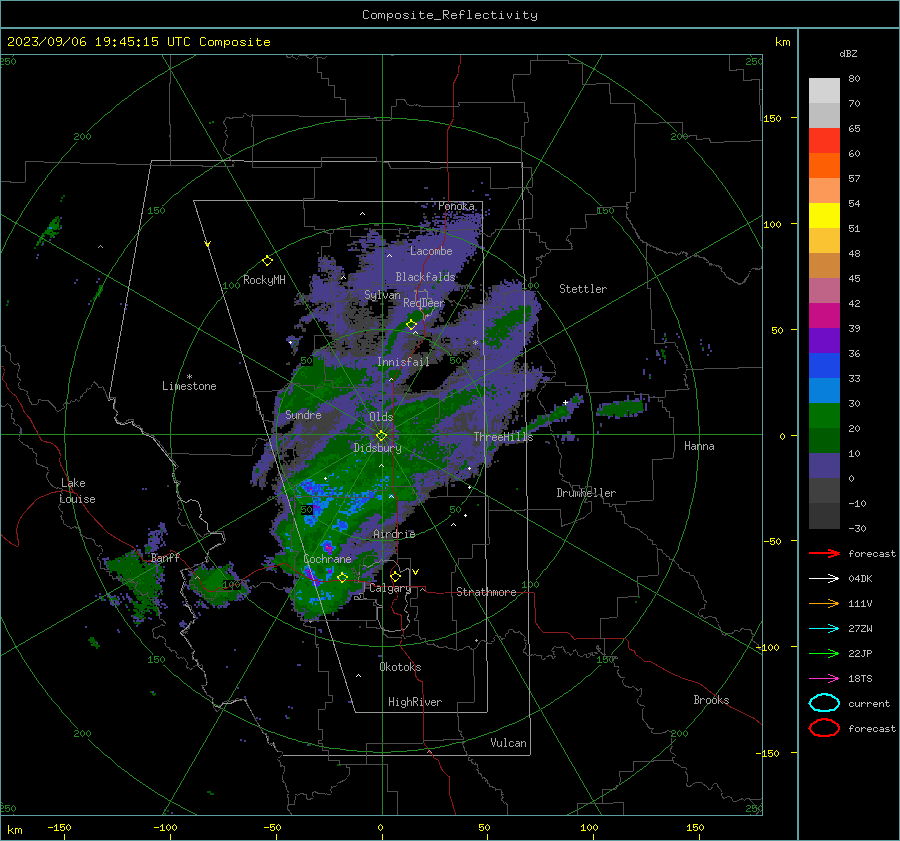Click the cyan 27ZW arrow icon
Screen dimensions: 900x841
tap(824, 629)
